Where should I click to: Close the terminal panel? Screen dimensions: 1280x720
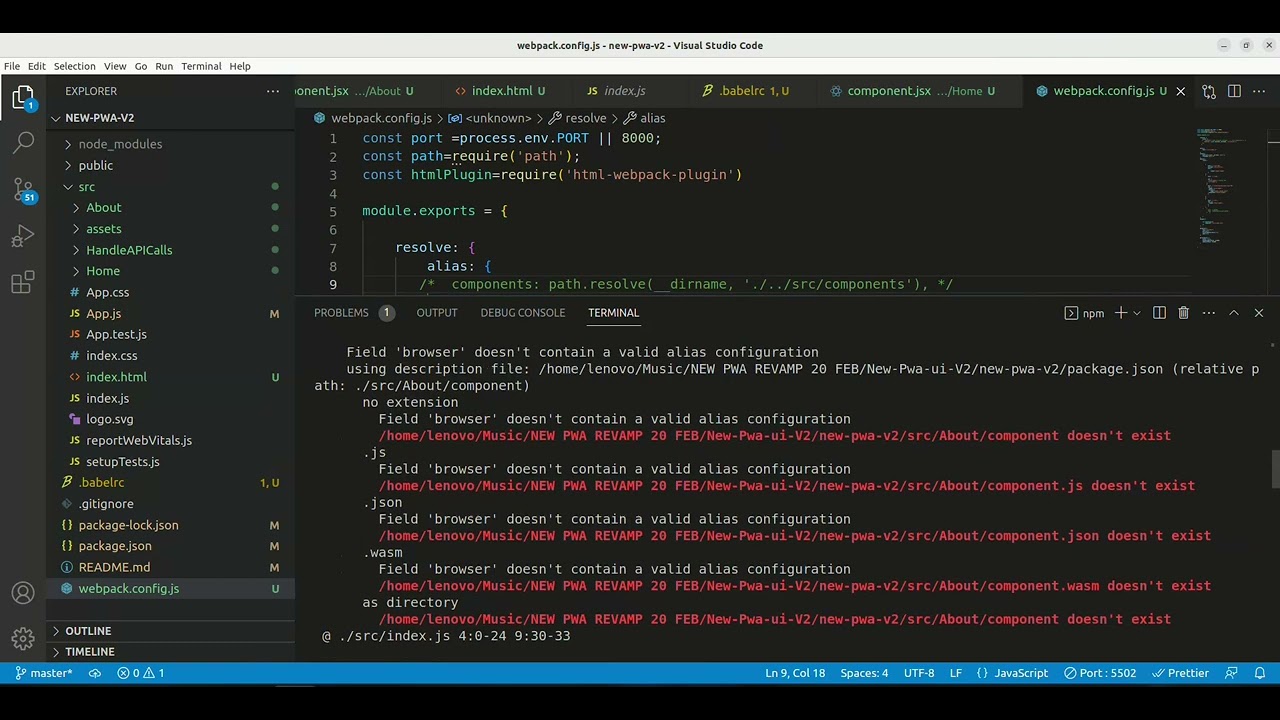tap(1258, 313)
